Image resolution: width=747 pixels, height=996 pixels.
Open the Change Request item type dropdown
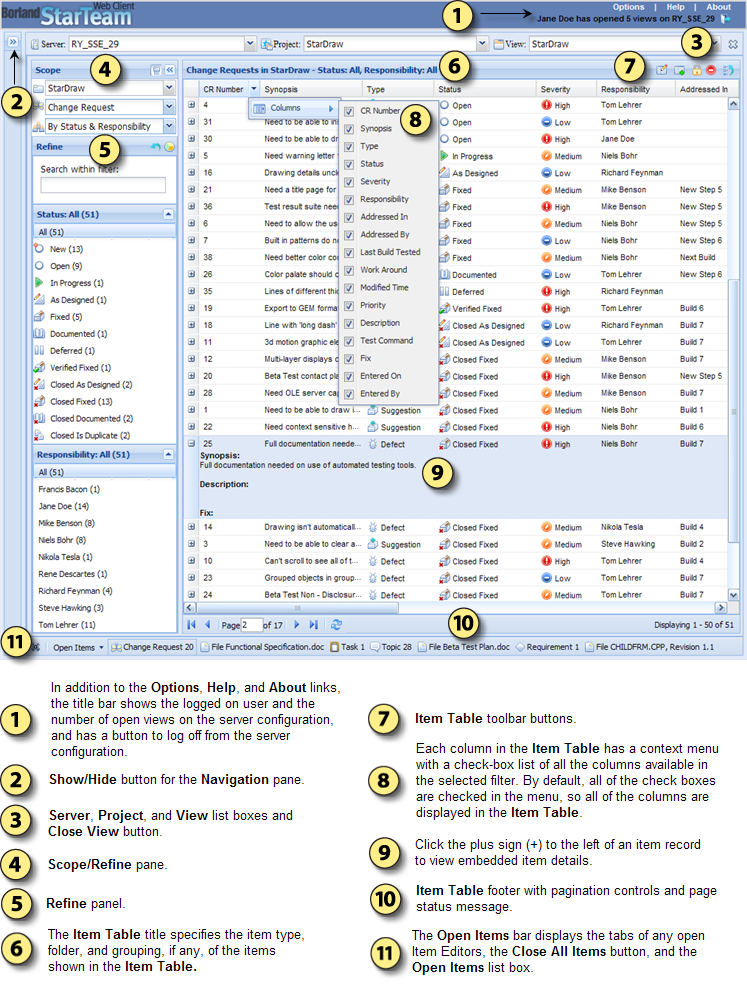[x=169, y=107]
